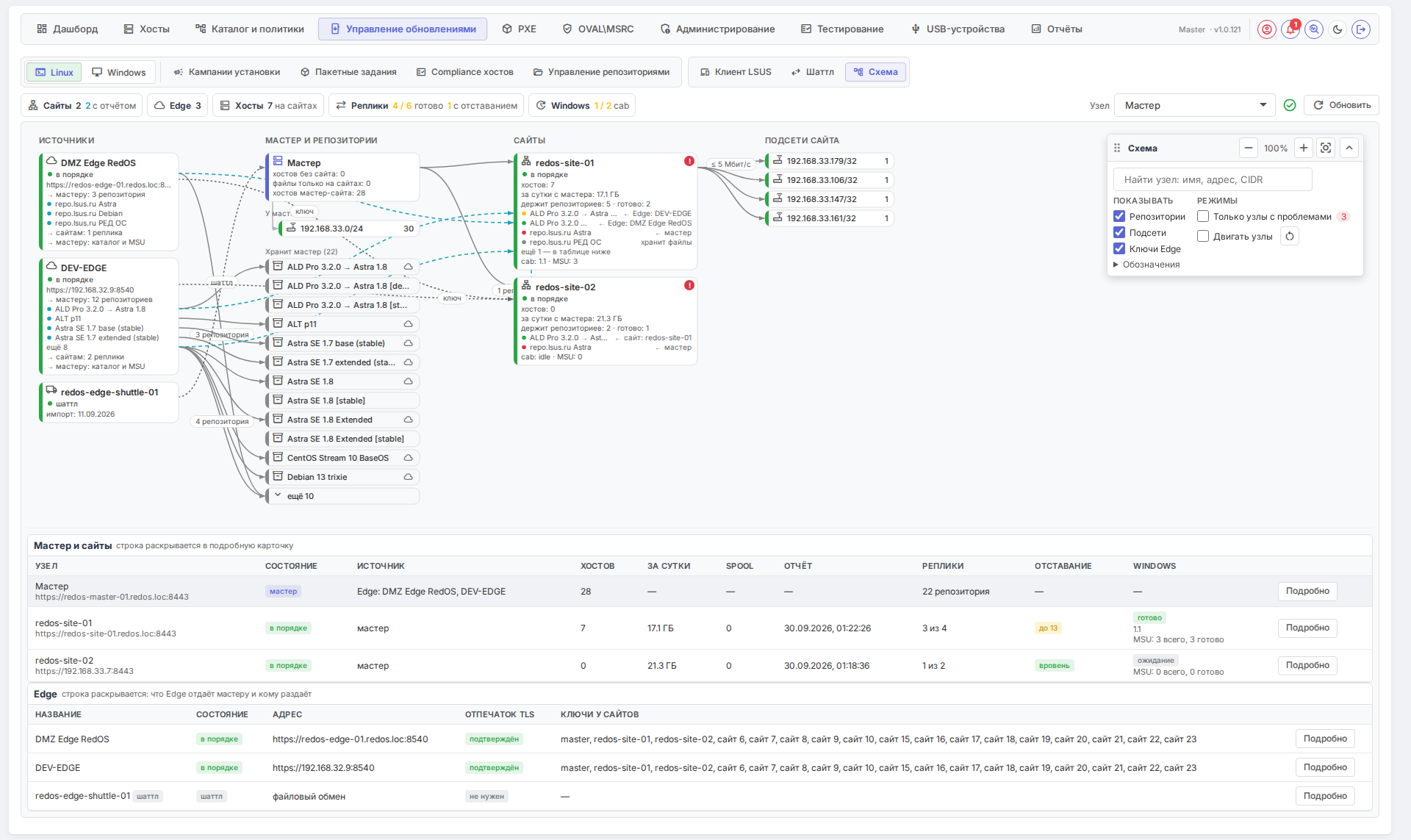This screenshot has height=840, width=1411.
Task: Uncheck the Репозитории checkbox
Action: pyautogui.click(x=1119, y=216)
